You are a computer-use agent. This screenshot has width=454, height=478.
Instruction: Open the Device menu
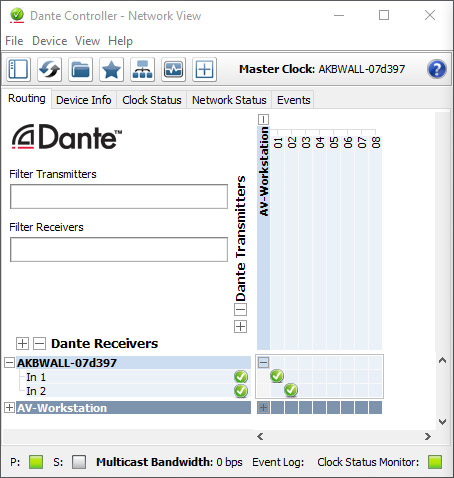click(x=50, y=41)
